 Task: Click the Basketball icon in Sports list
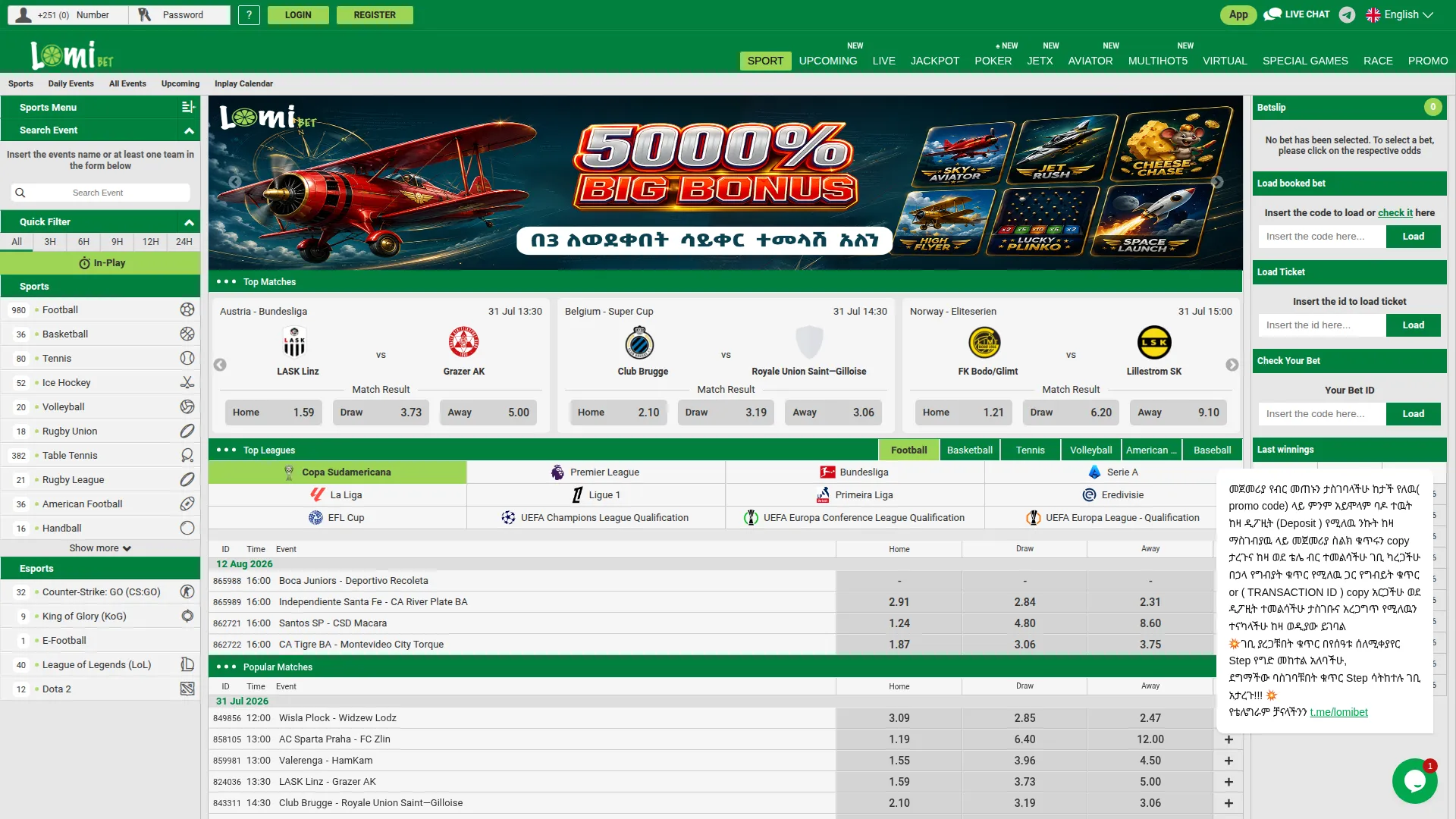coord(187,334)
